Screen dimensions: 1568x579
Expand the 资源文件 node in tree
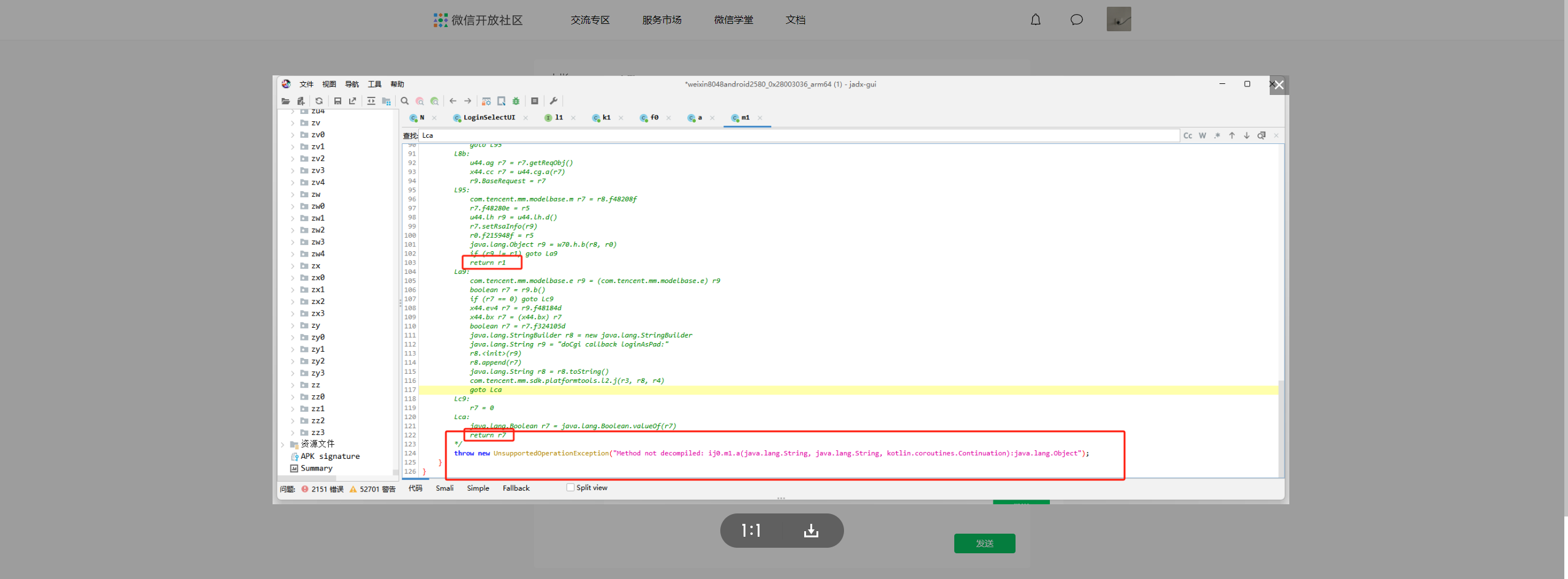(x=283, y=444)
